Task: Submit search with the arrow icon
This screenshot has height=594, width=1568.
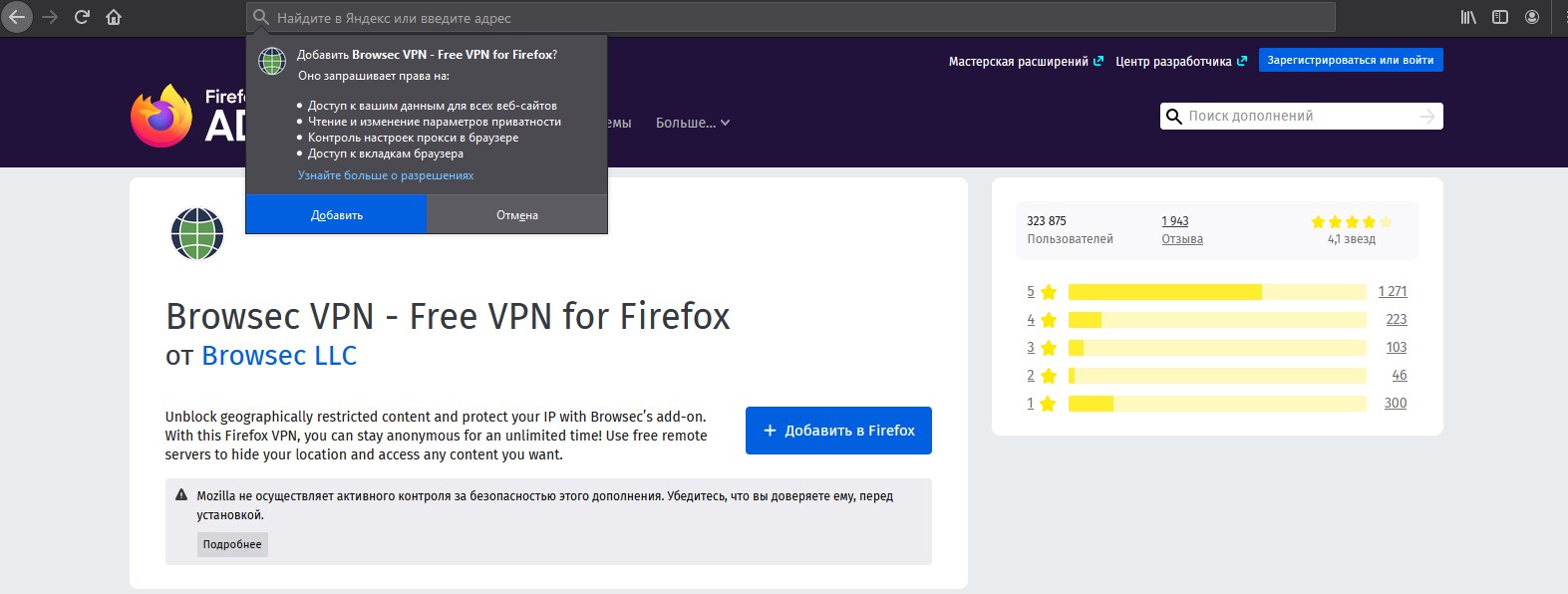Action: [x=1426, y=117]
